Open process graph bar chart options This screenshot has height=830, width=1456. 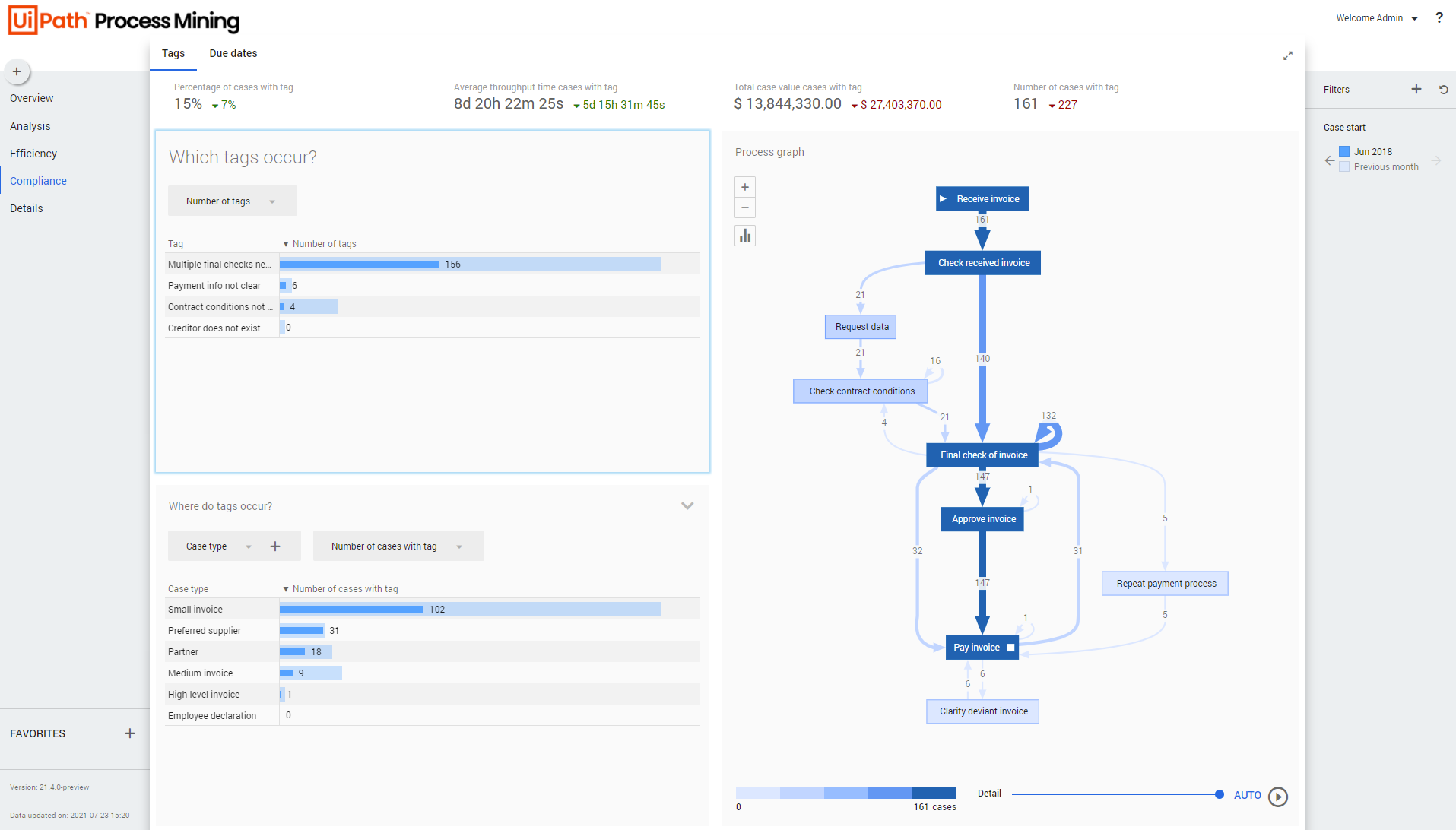coord(745,236)
